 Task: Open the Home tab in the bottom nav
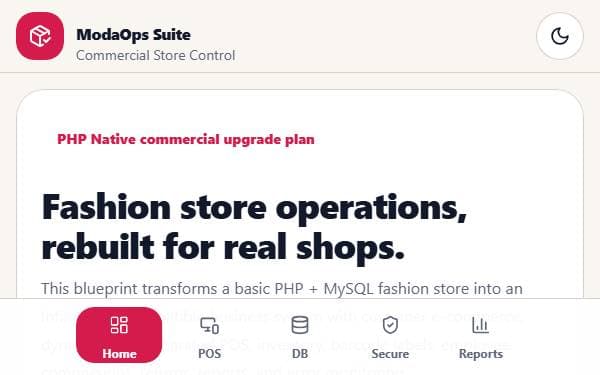119,335
